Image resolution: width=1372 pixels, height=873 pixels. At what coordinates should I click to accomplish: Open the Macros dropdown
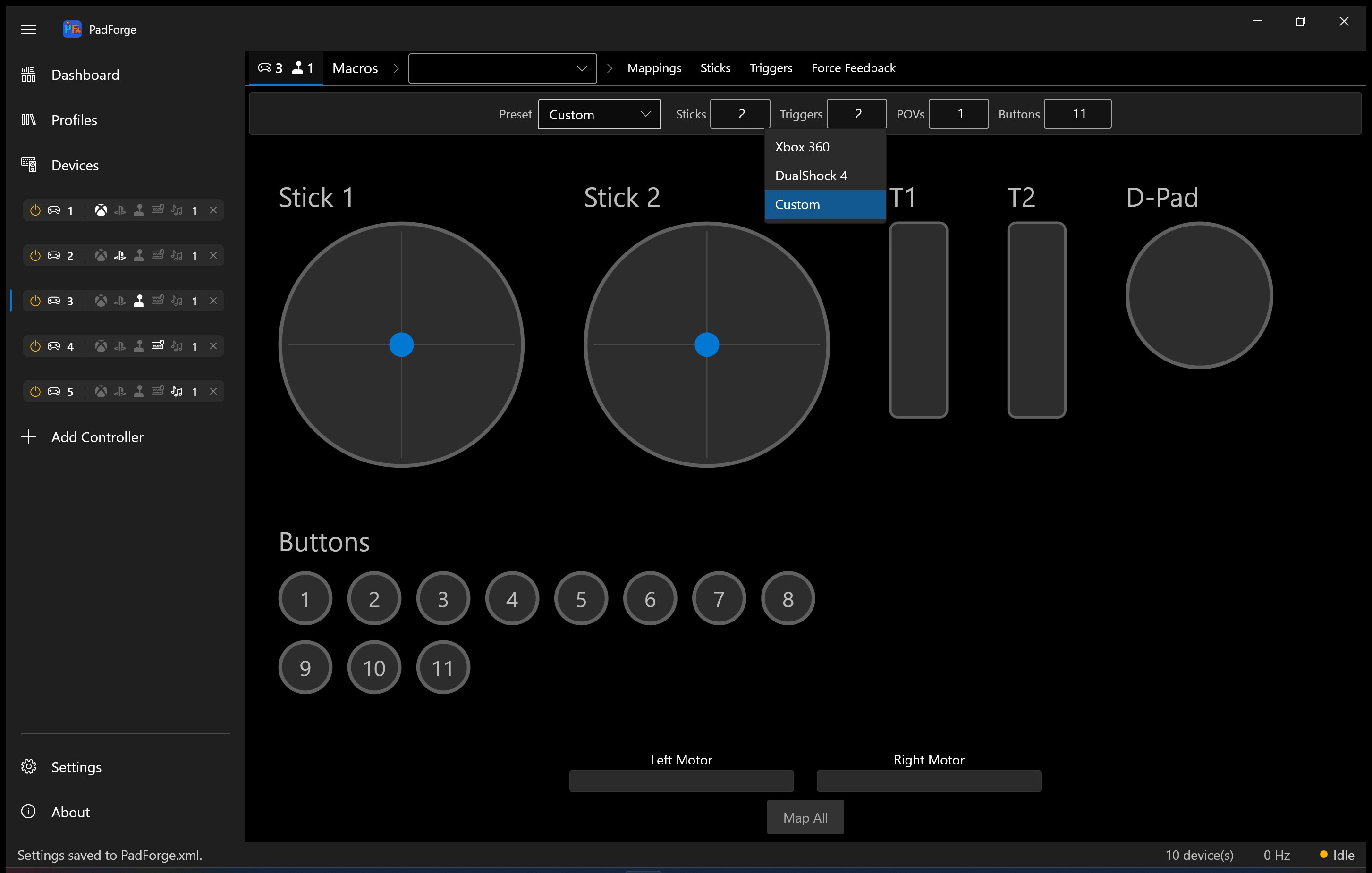pyautogui.click(x=501, y=68)
